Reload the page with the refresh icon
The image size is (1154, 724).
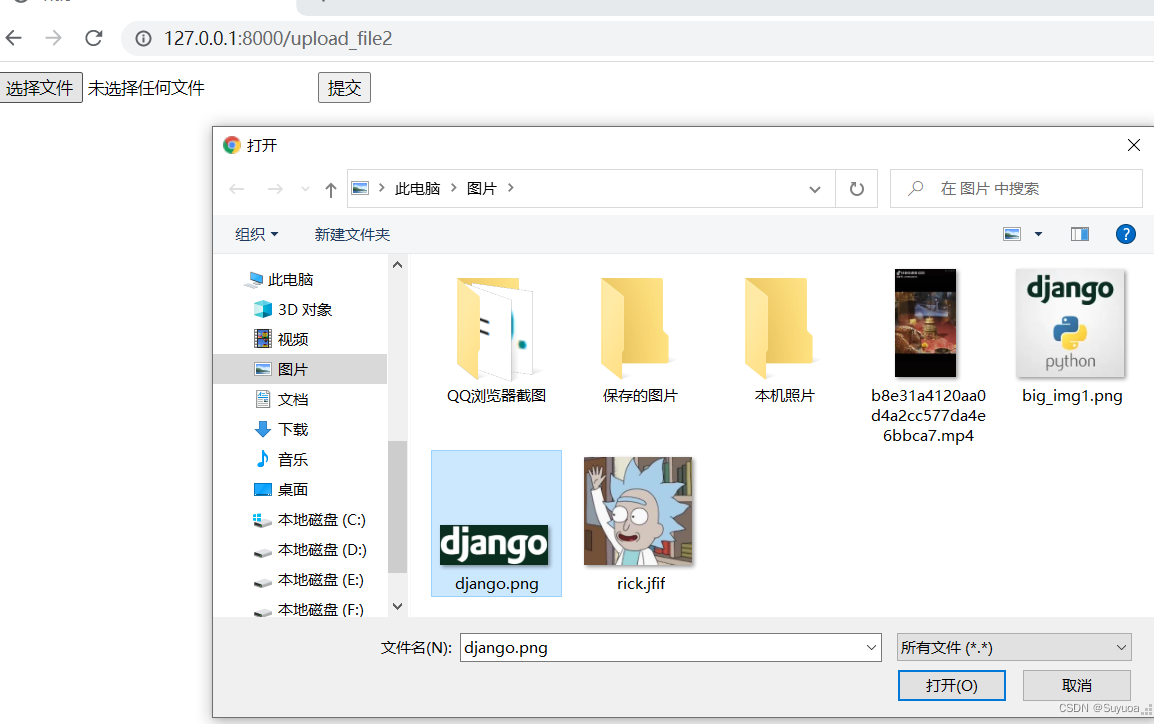pos(93,38)
